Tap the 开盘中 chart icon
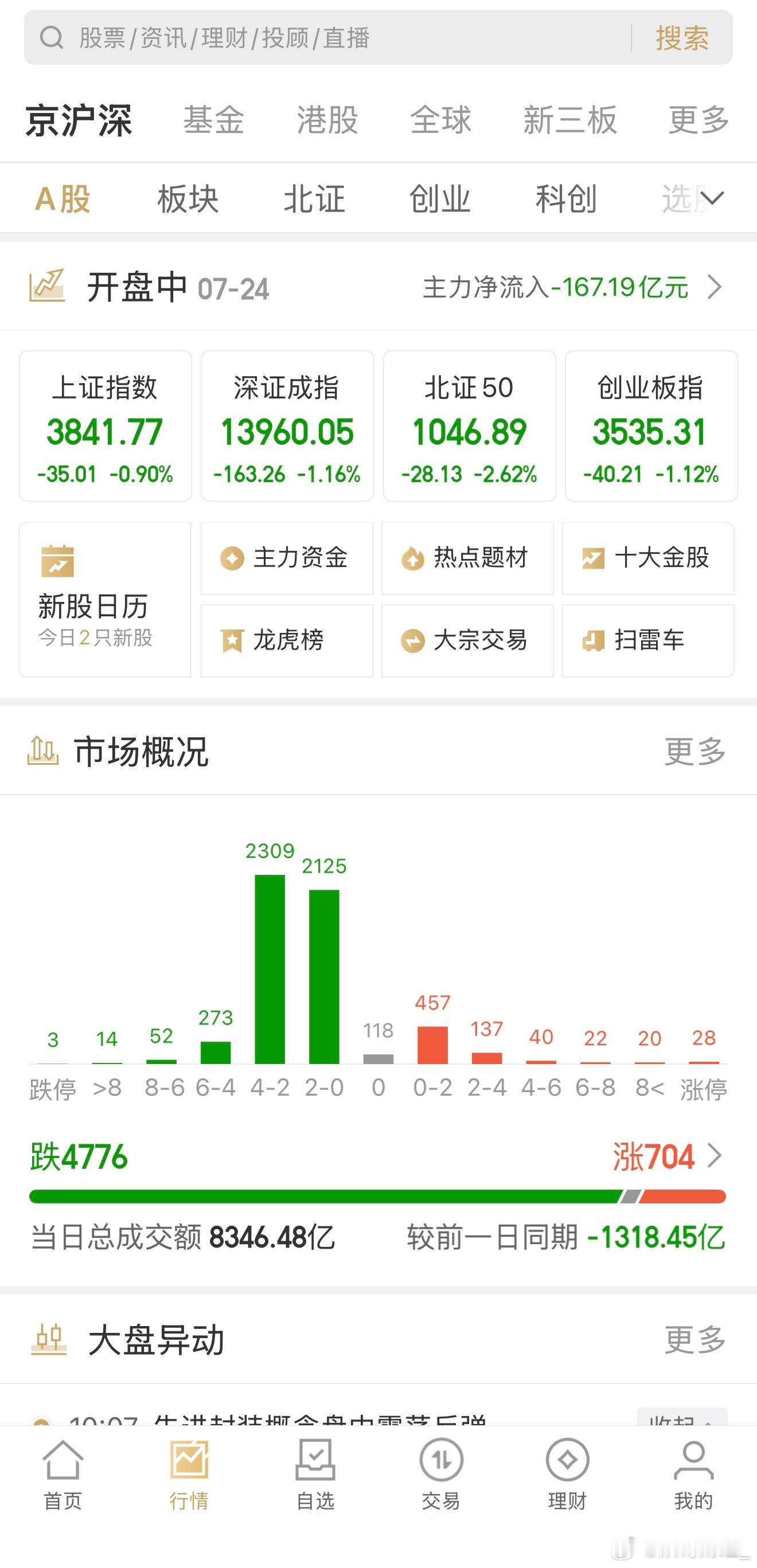The width and height of the screenshot is (757, 1568). 47,286
